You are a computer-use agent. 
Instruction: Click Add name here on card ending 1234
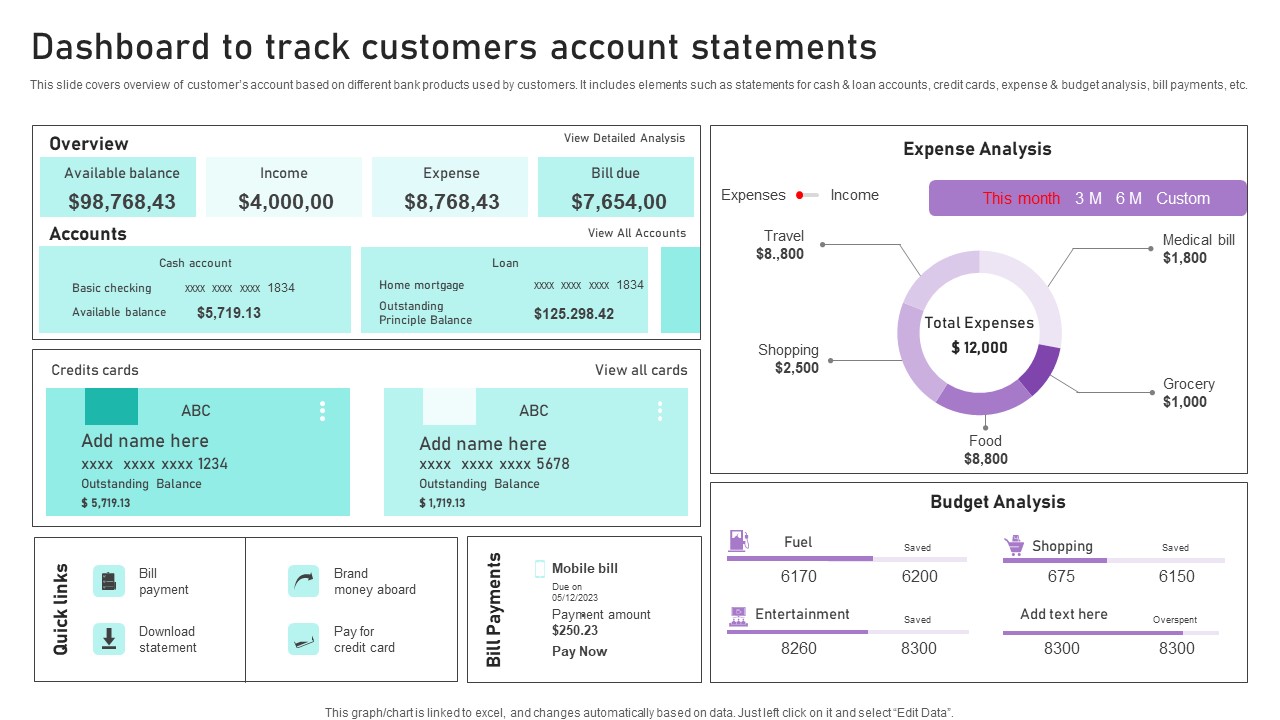click(145, 441)
